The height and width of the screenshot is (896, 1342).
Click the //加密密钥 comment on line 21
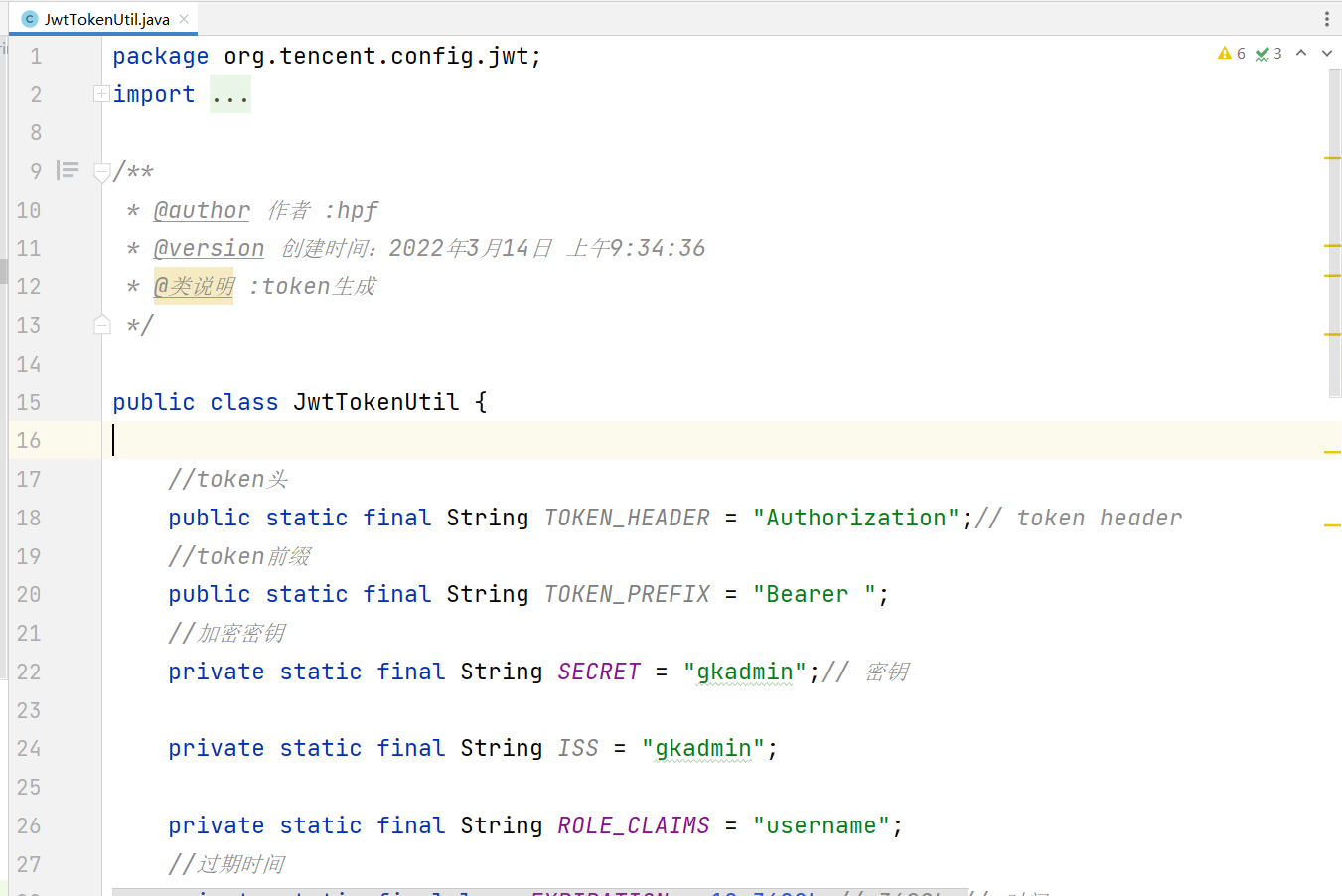click(x=227, y=633)
